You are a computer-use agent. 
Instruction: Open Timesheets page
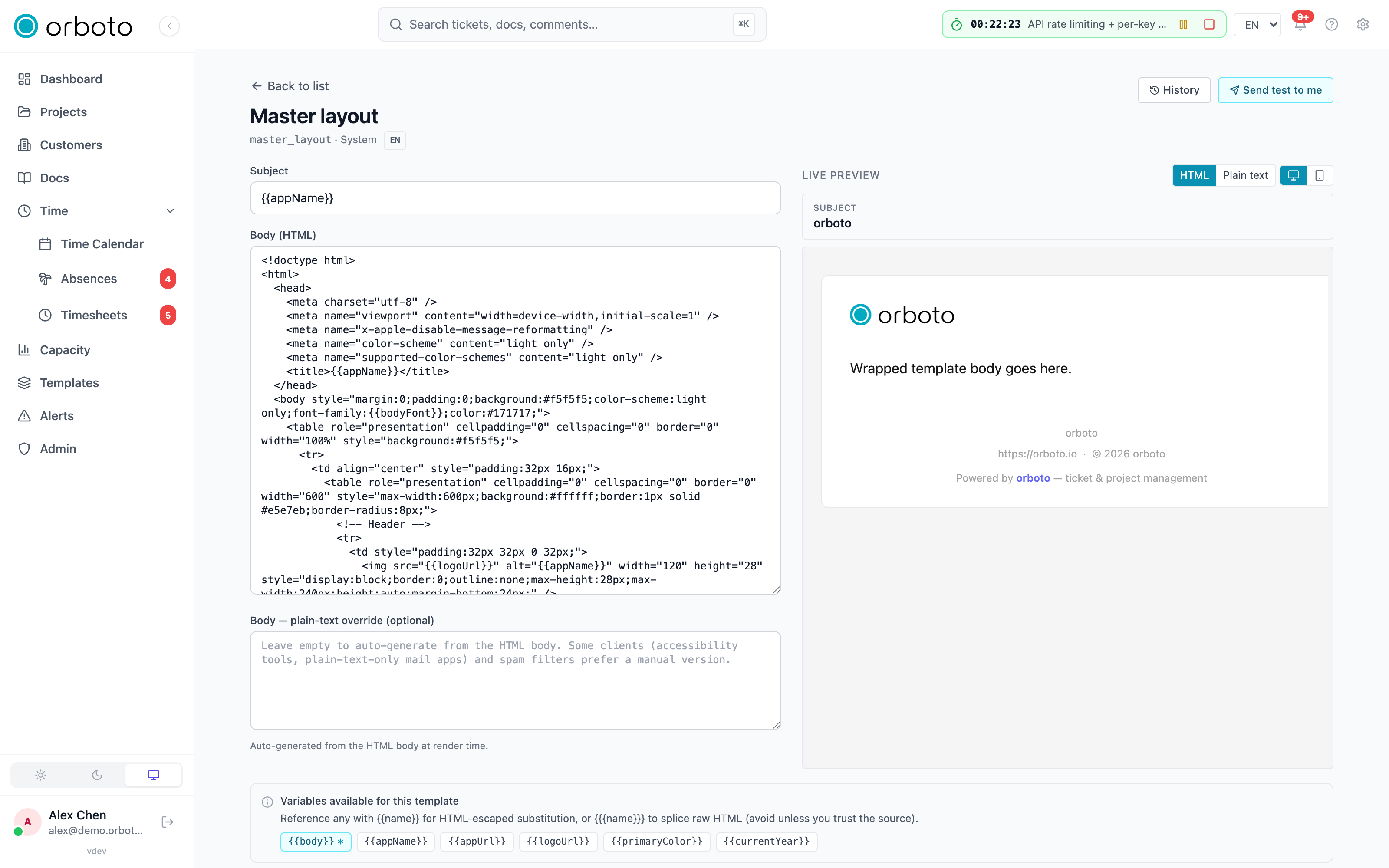tap(94, 315)
